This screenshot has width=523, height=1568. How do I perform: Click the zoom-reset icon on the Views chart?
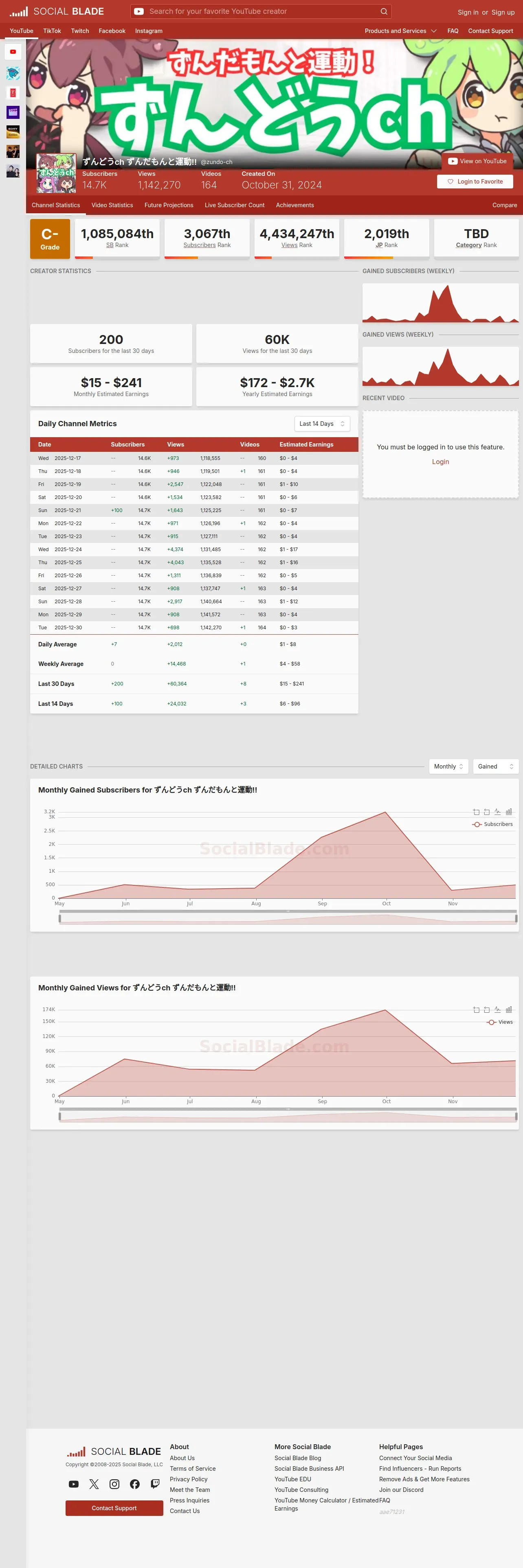486,1010
